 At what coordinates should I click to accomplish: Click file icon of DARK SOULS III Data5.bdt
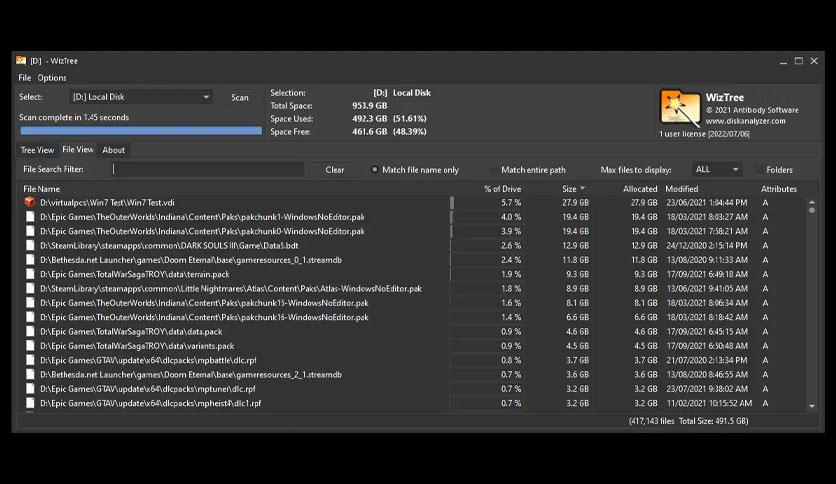tap(30, 246)
